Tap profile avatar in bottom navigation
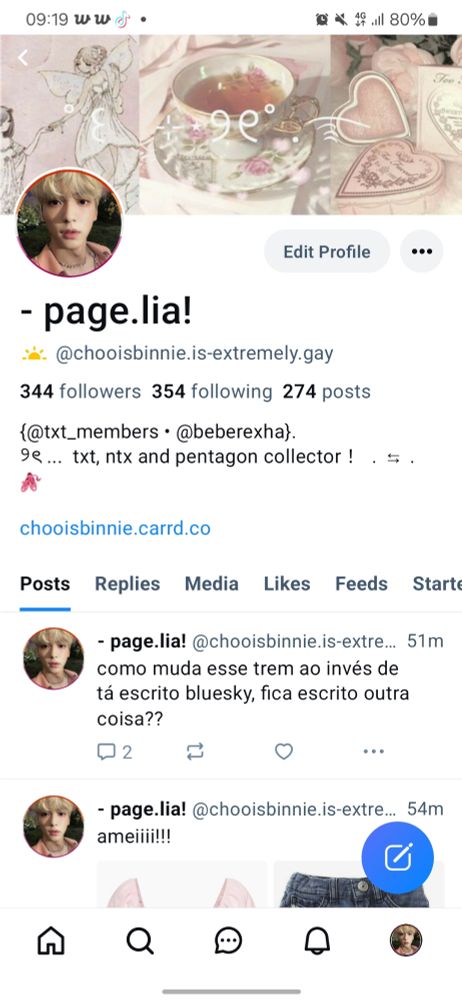462x1000 pixels. coord(406,940)
